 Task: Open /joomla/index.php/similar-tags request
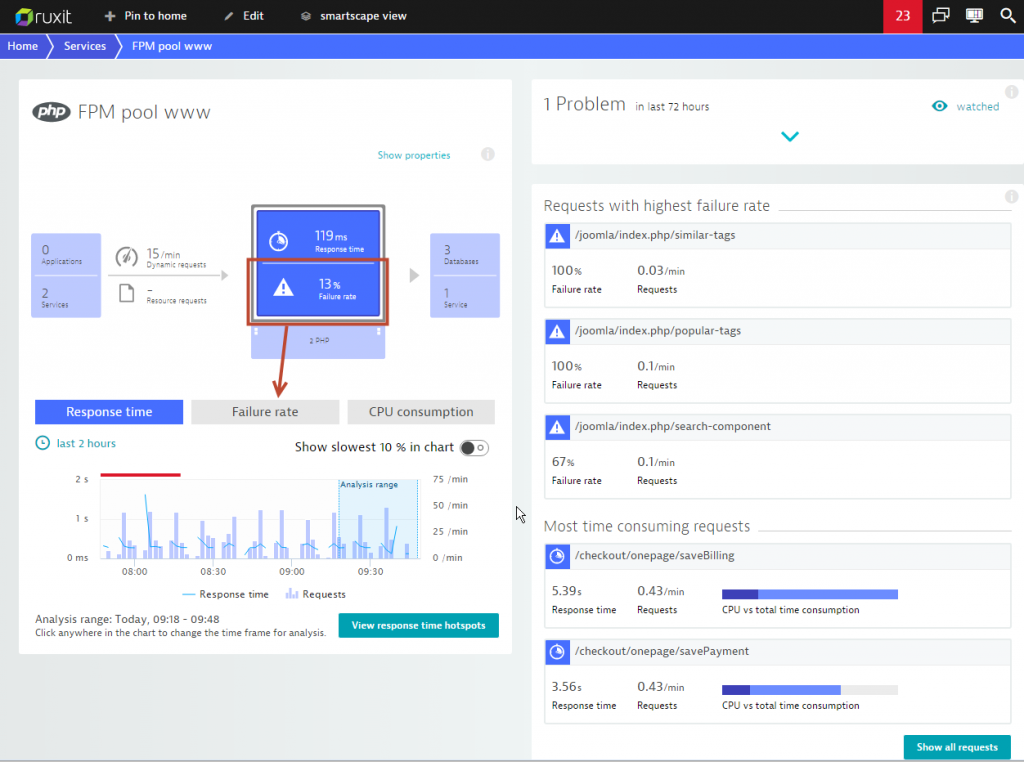655,235
